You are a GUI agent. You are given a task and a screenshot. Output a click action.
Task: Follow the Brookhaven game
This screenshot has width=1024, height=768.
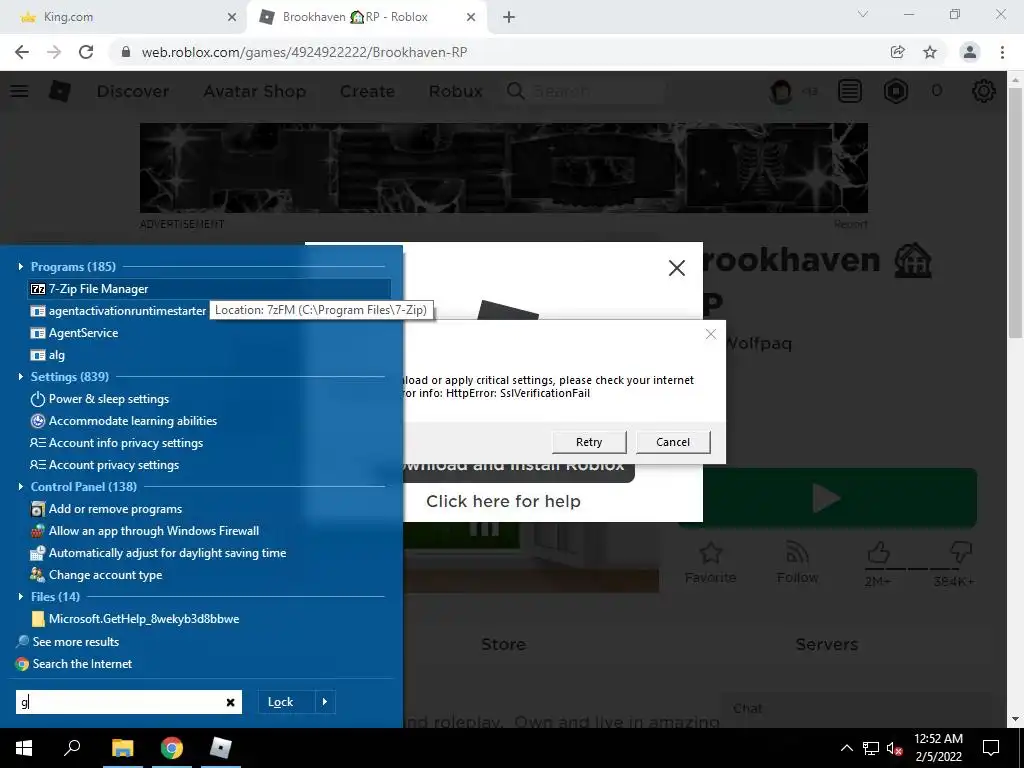coord(797,562)
